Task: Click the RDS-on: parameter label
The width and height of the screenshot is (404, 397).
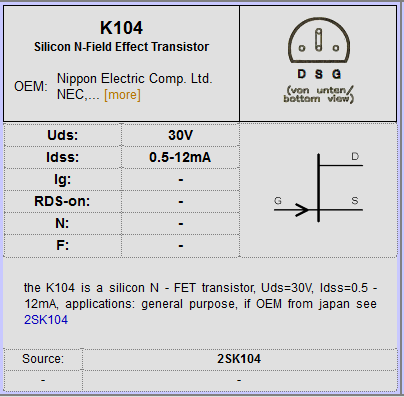Action: pyautogui.click(x=62, y=201)
